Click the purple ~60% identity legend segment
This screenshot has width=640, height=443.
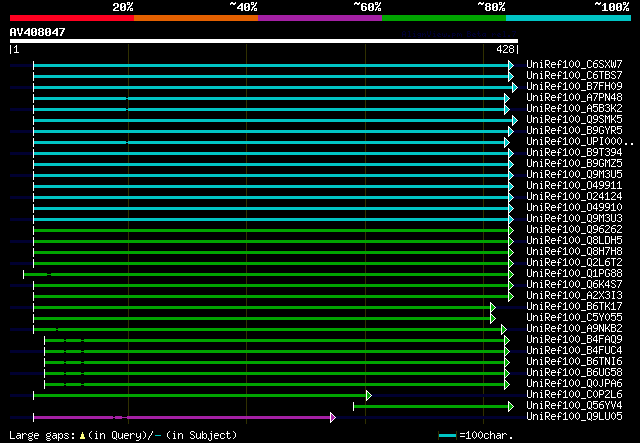point(319,17)
